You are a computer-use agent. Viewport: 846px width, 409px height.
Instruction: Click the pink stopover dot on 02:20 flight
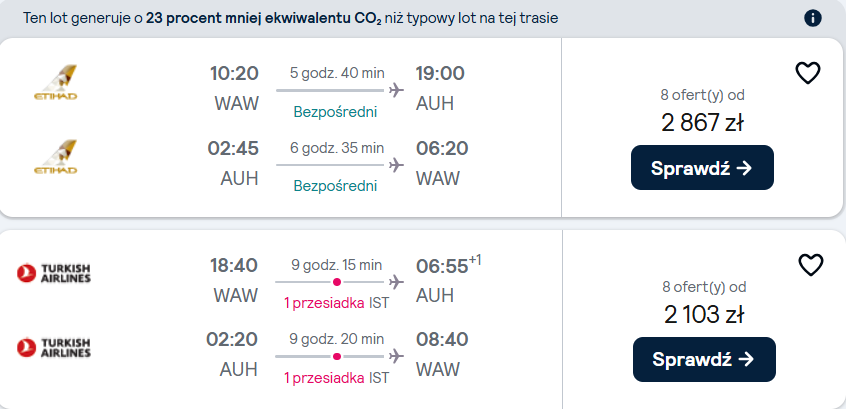pyautogui.click(x=337, y=356)
